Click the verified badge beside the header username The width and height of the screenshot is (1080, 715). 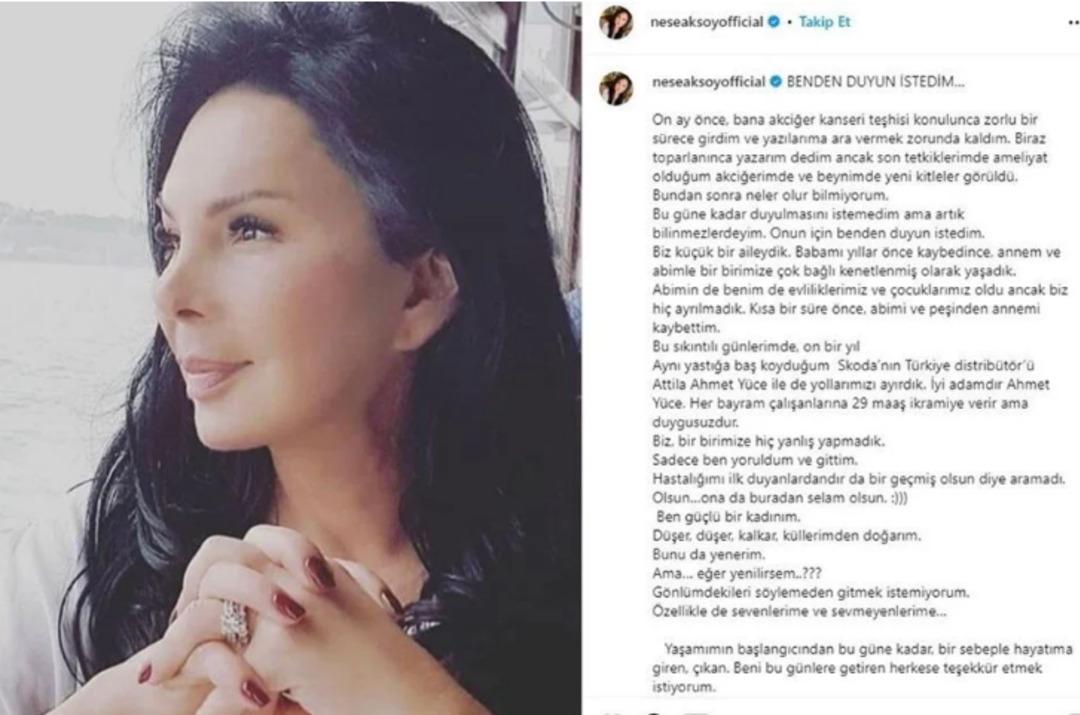(773, 22)
